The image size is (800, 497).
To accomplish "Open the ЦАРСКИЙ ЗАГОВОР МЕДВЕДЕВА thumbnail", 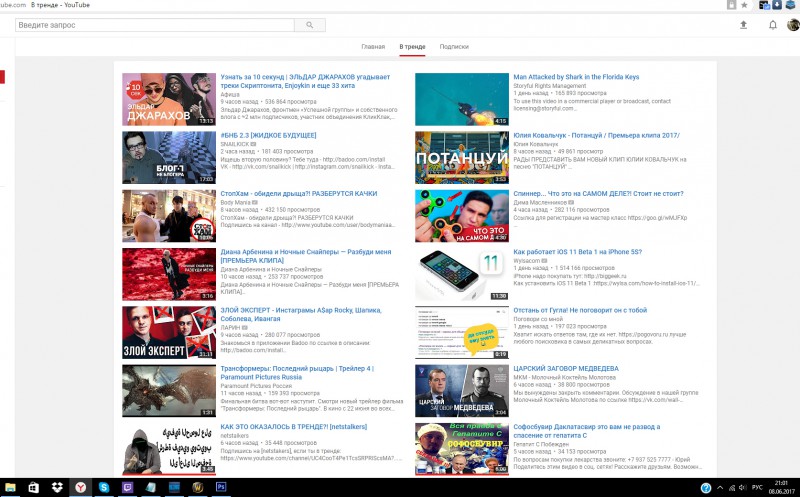I will pyautogui.click(x=462, y=391).
